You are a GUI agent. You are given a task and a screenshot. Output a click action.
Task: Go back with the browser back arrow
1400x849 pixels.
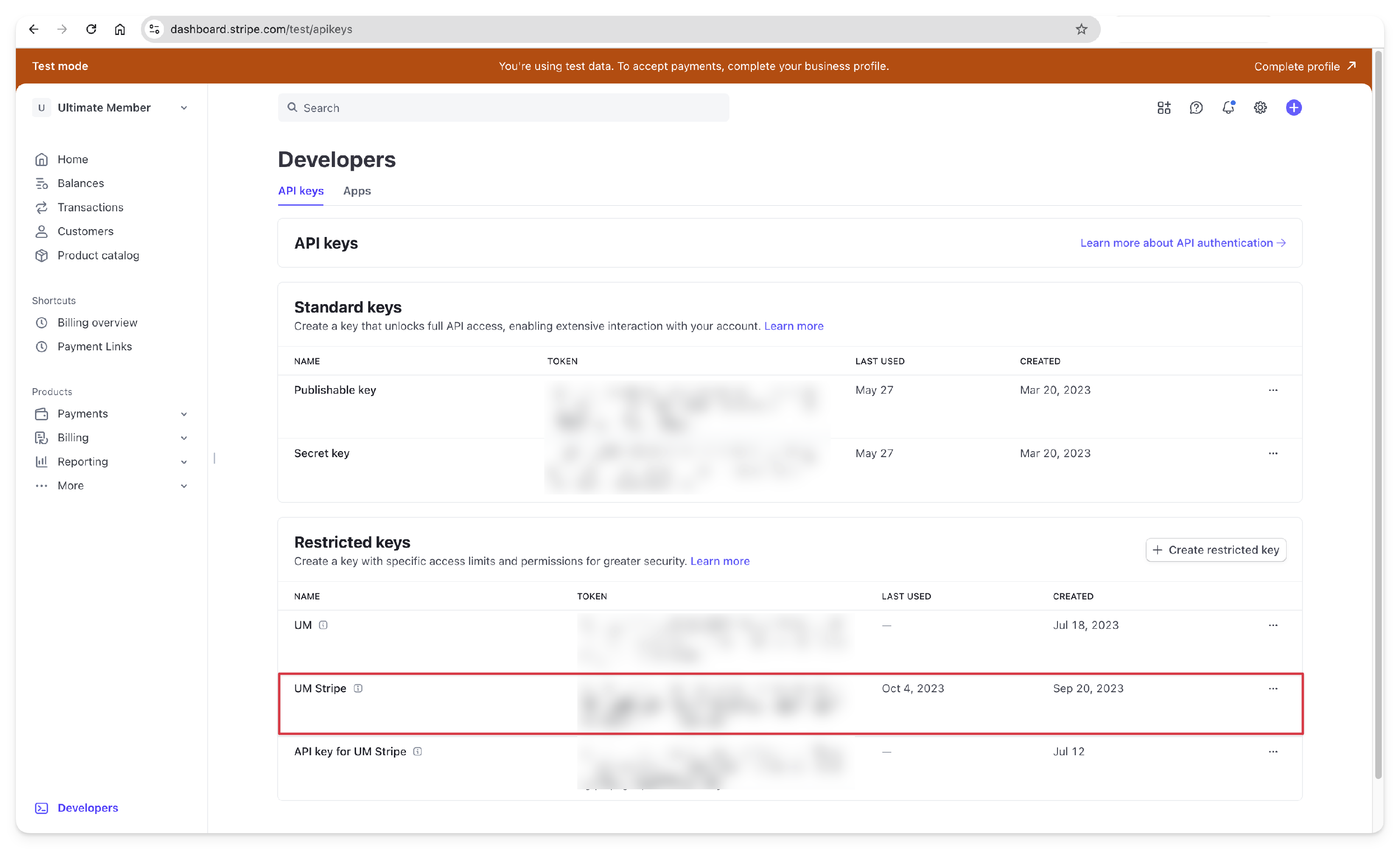click(34, 29)
